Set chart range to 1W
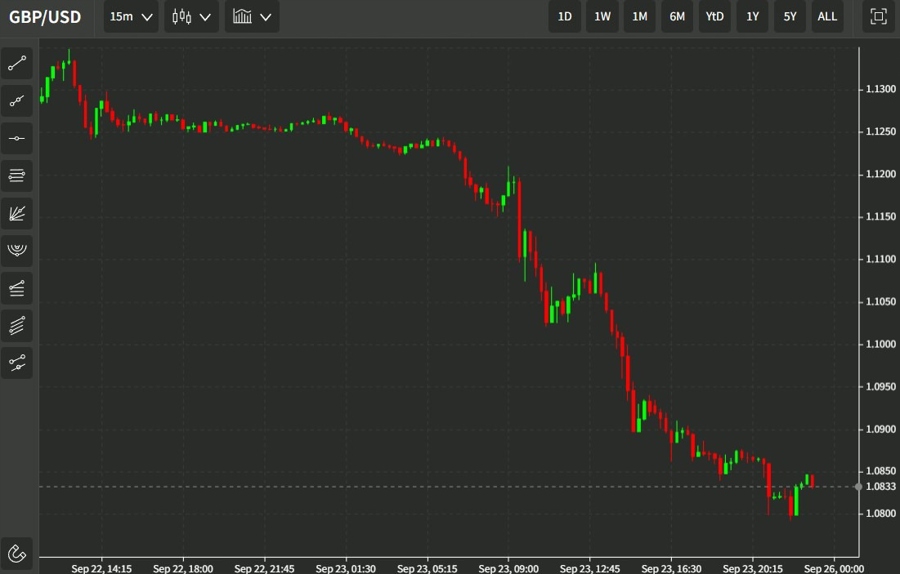Screen dimensions: 900x574 coord(602,17)
